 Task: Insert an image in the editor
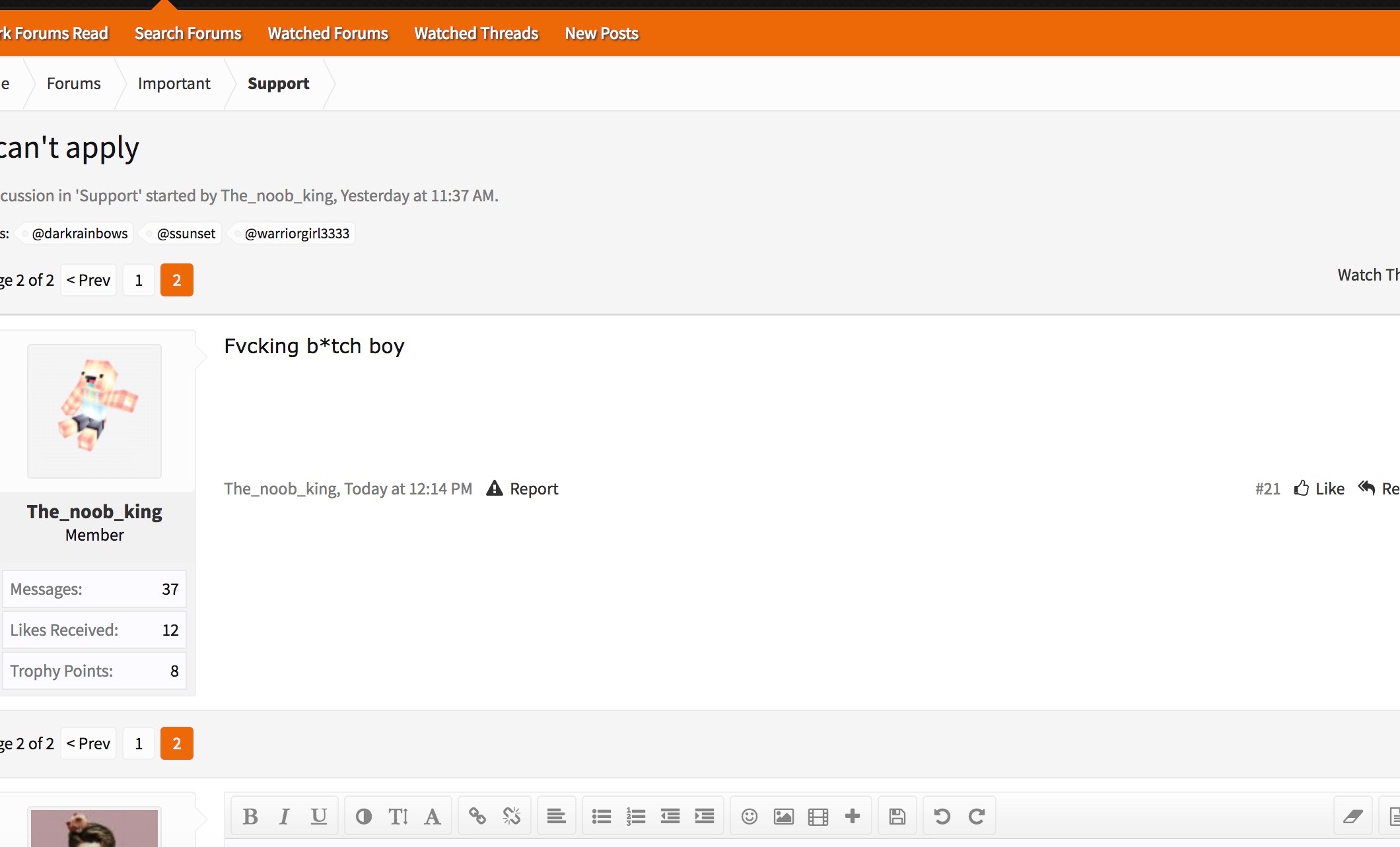tap(784, 817)
